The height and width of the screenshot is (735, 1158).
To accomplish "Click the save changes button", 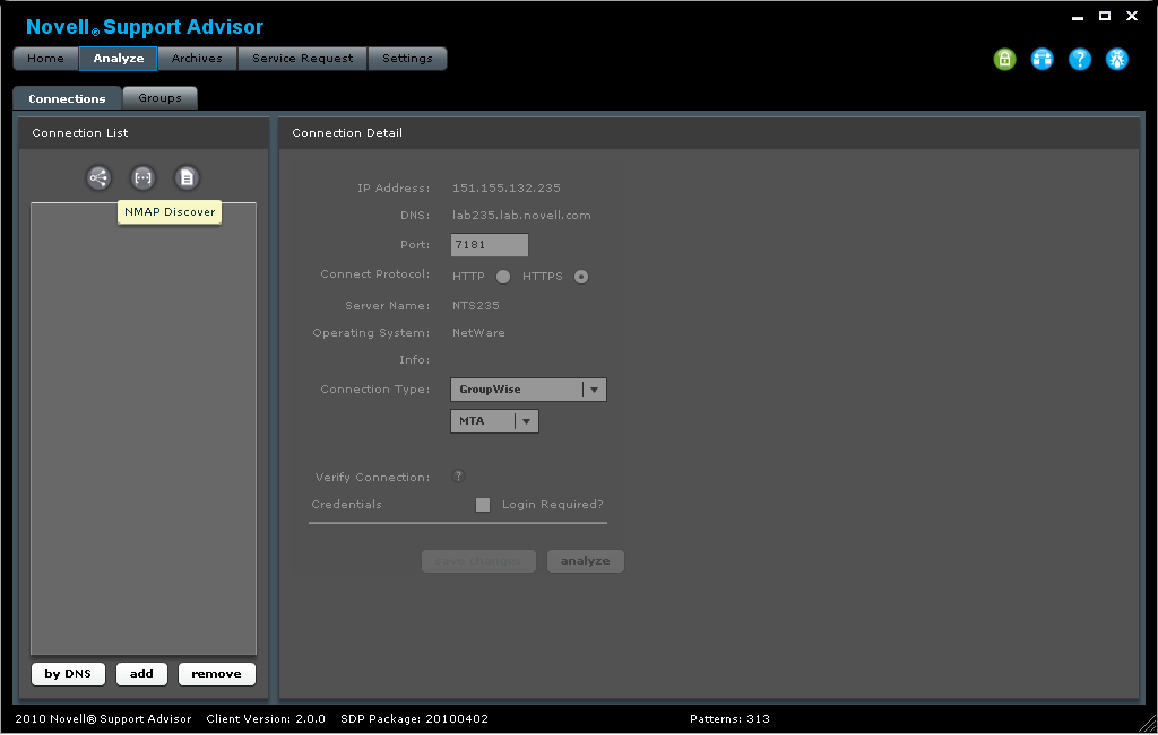I will tap(479, 561).
